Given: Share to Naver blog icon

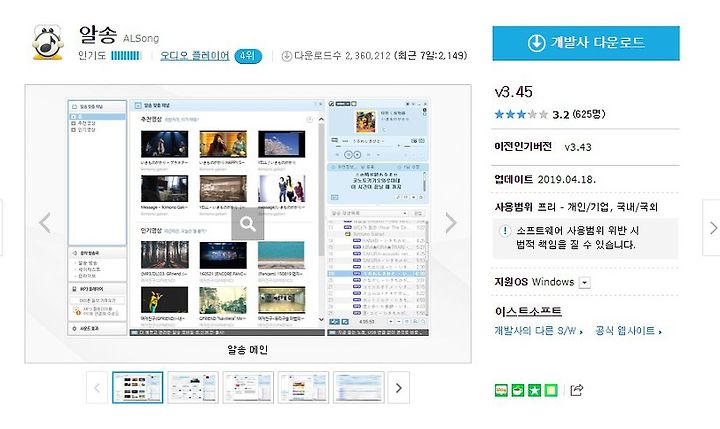Looking at the screenshot, I should click(x=501, y=390).
